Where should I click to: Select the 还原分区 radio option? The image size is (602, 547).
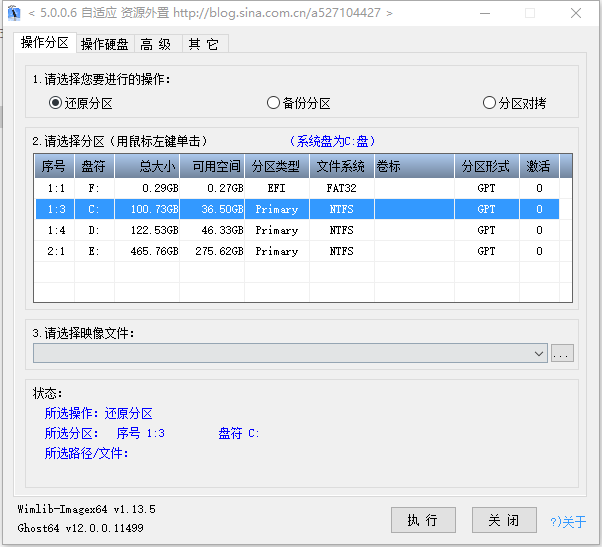(81, 103)
